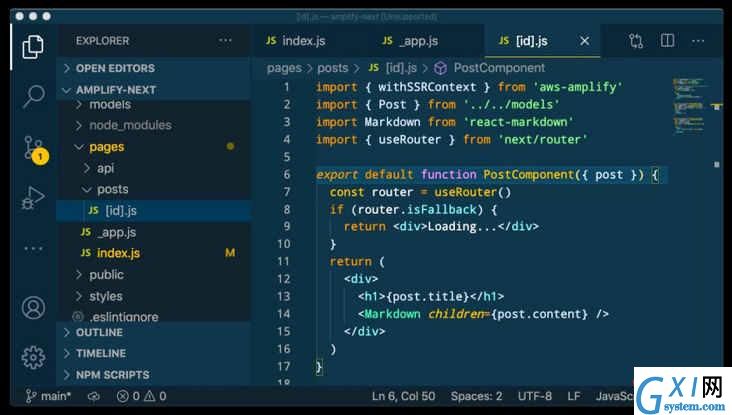Click line number 11 in gutter
Image resolution: width=732 pixels, height=415 pixels.
pyautogui.click(x=283, y=262)
